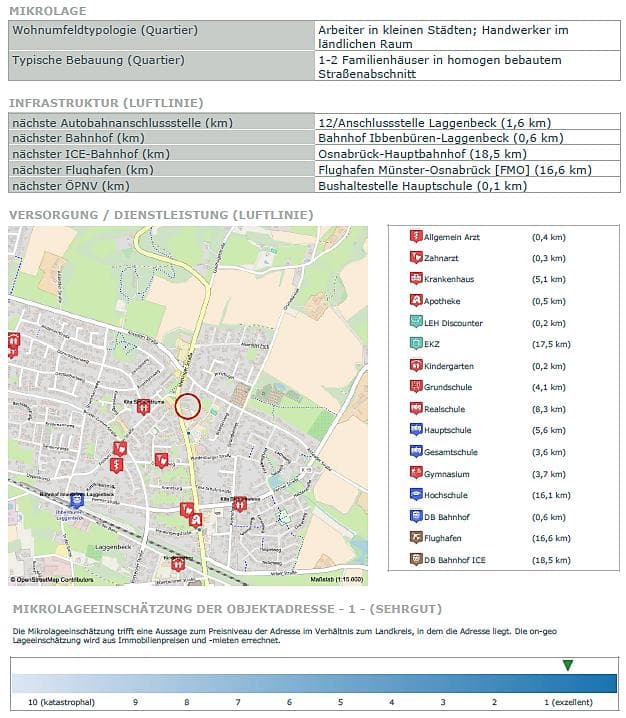Screen dimensions: 626x718
Task: Click the red circle location marker on map
Action: coord(188,406)
